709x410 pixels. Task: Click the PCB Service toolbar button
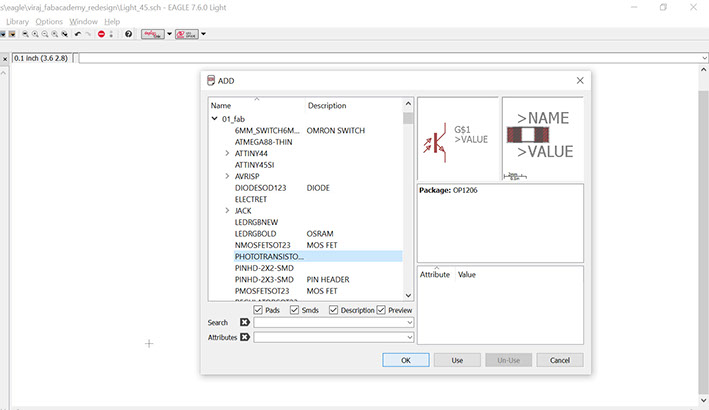[x=187, y=34]
